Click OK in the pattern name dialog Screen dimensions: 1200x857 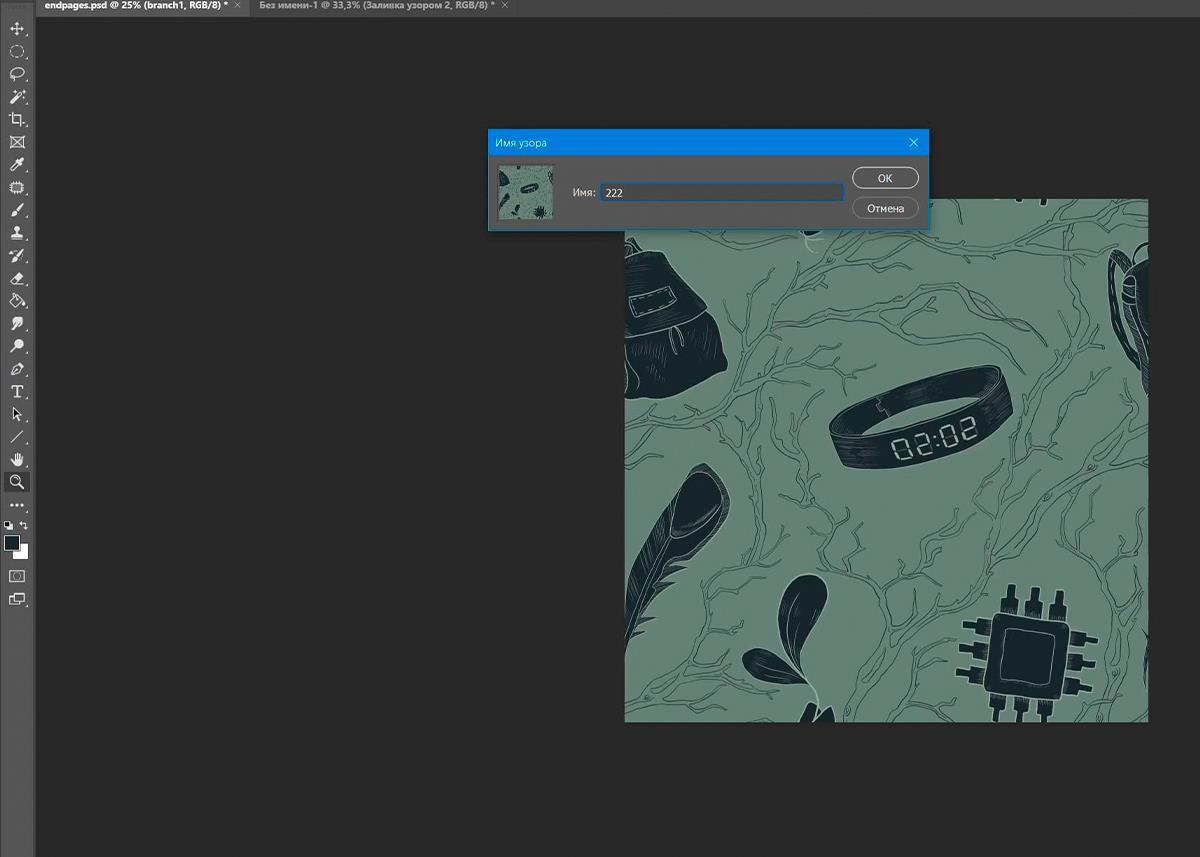[x=885, y=178]
